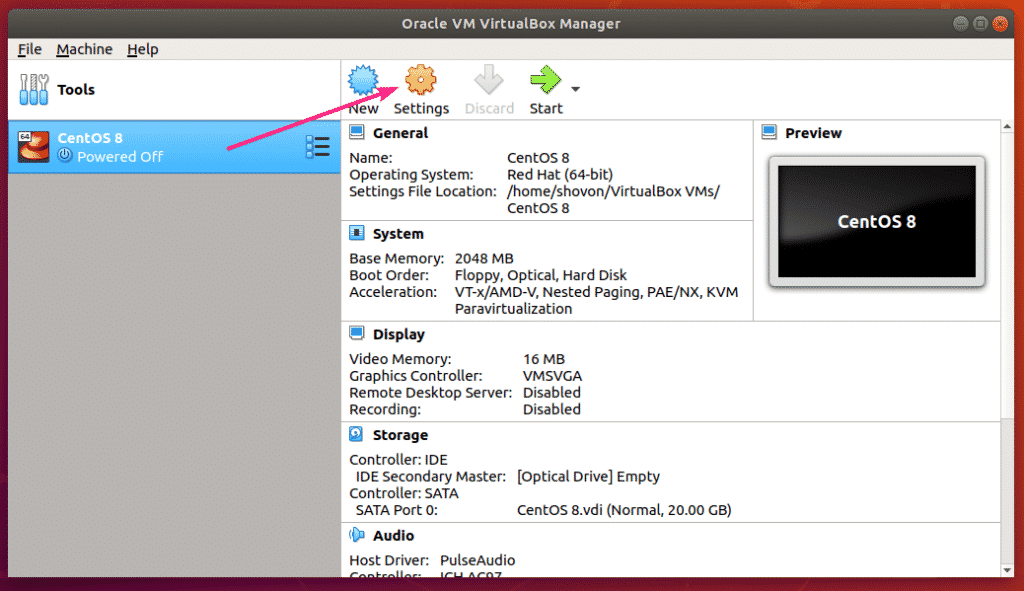This screenshot has width=1024, height=591.
Task: Open the File menu
Action: 29,49
